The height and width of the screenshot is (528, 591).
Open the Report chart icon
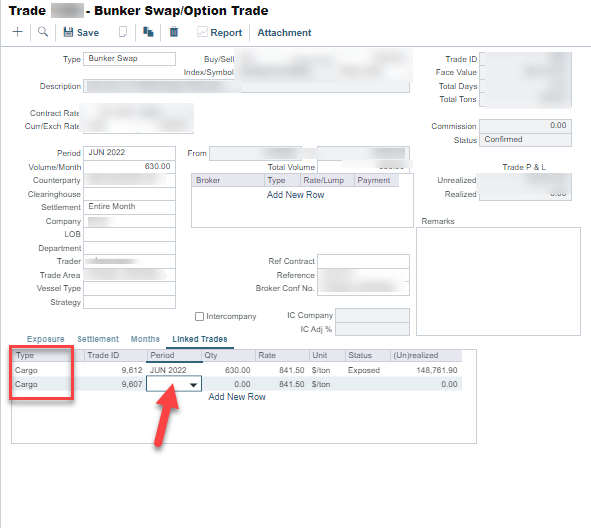(202, 32)
